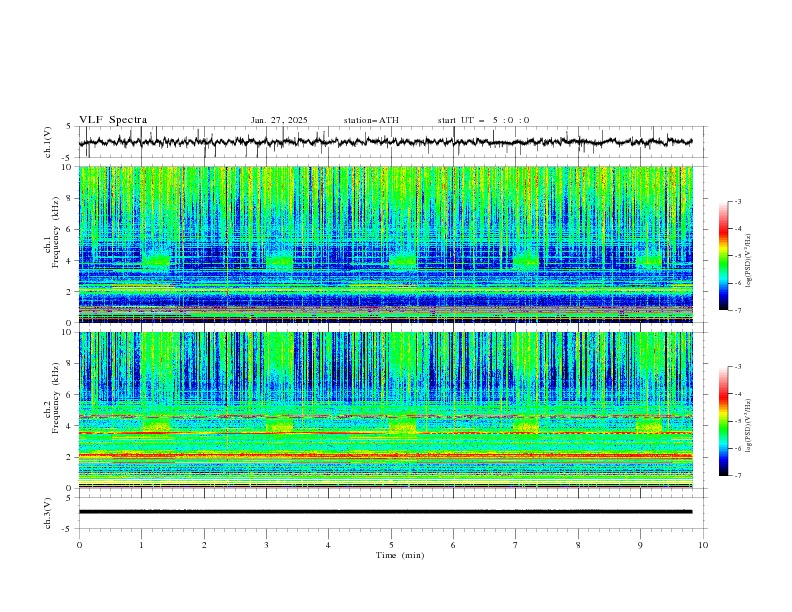The width and height of the screenshot is (792, 612).
Task: Click the time axis tick label "7"
Action: [515, 545]
